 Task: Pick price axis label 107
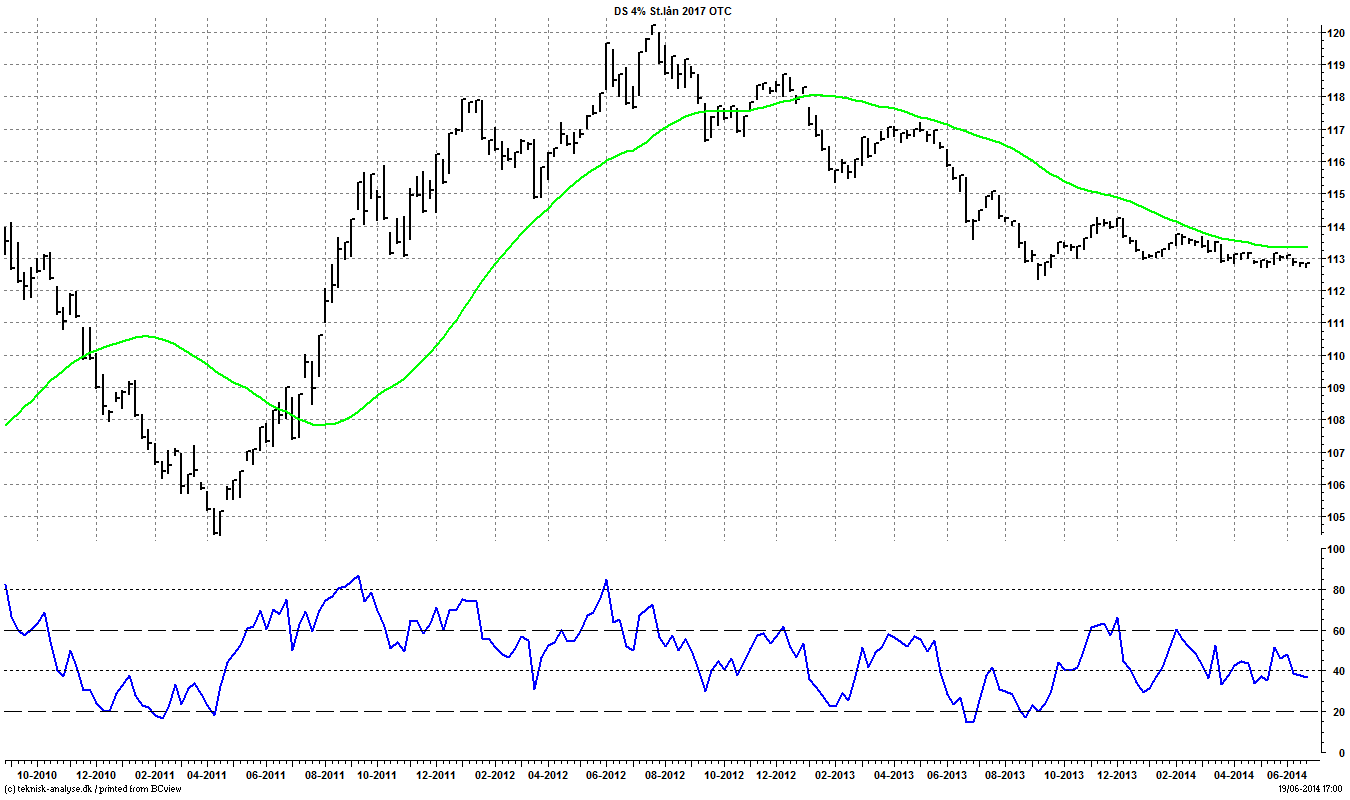pos(1334,453)
